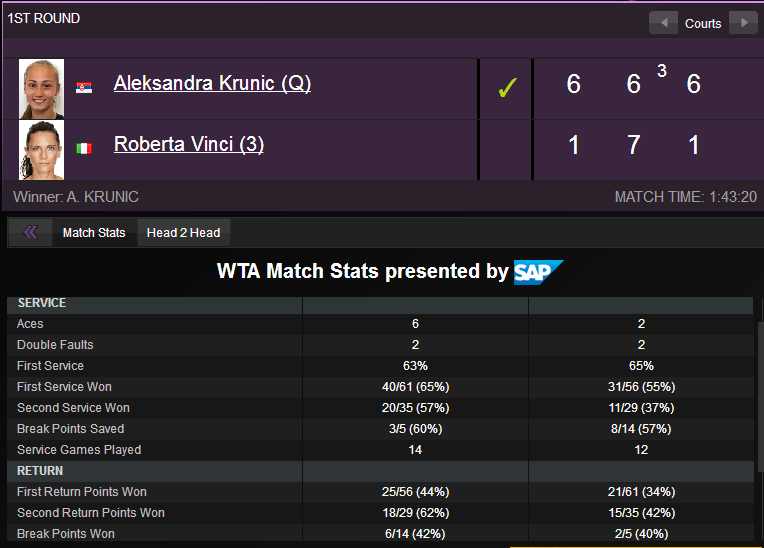Open Aleksandra Krunic (Q) profile link
Image resolution: width=764 pixels, height=548 pixels.
tap(212, 83)
